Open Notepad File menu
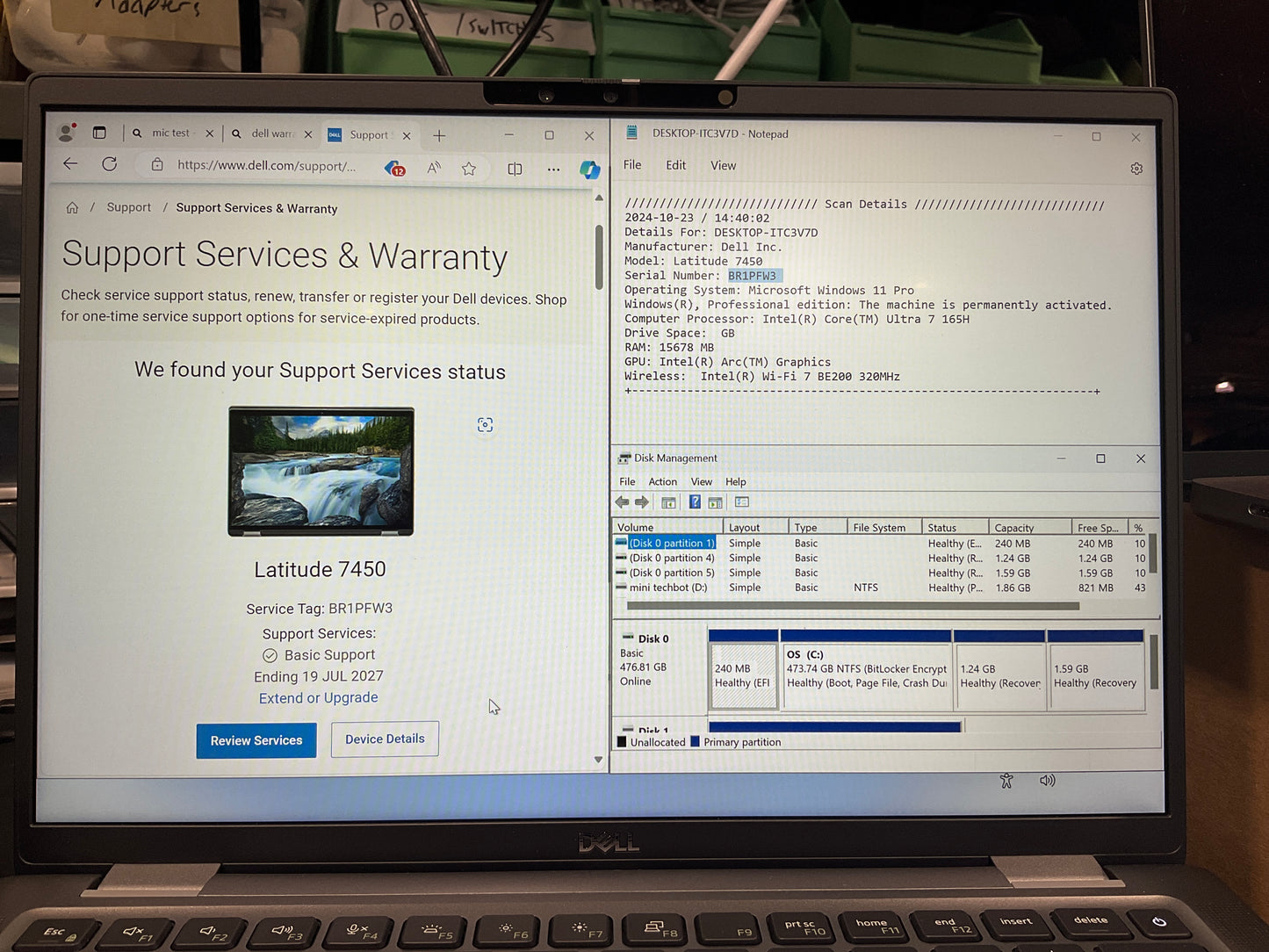The image size is (1269, 952). click(632, 164)
